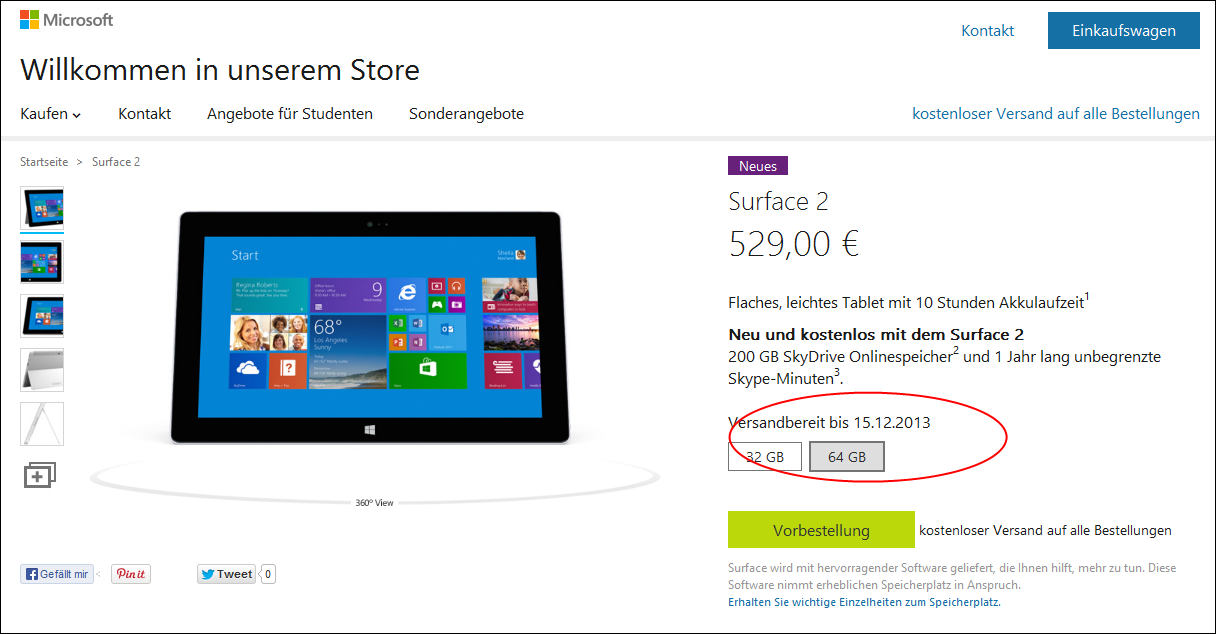Screen dimensions: 1216x634
Task: Follow the Startseite breadcrumb link
Action: point(44,162)
